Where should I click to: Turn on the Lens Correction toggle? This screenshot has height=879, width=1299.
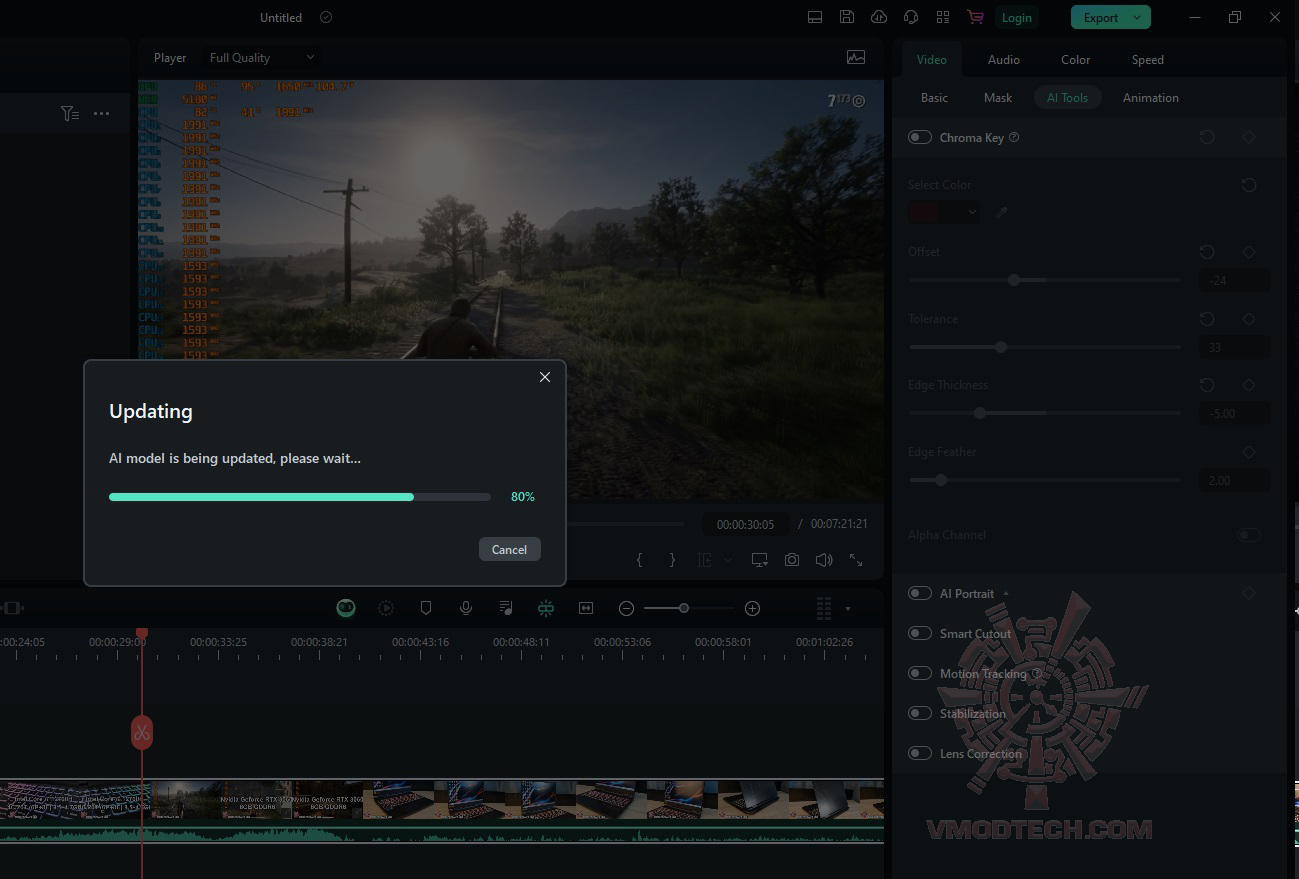click(x=920, y=753)
